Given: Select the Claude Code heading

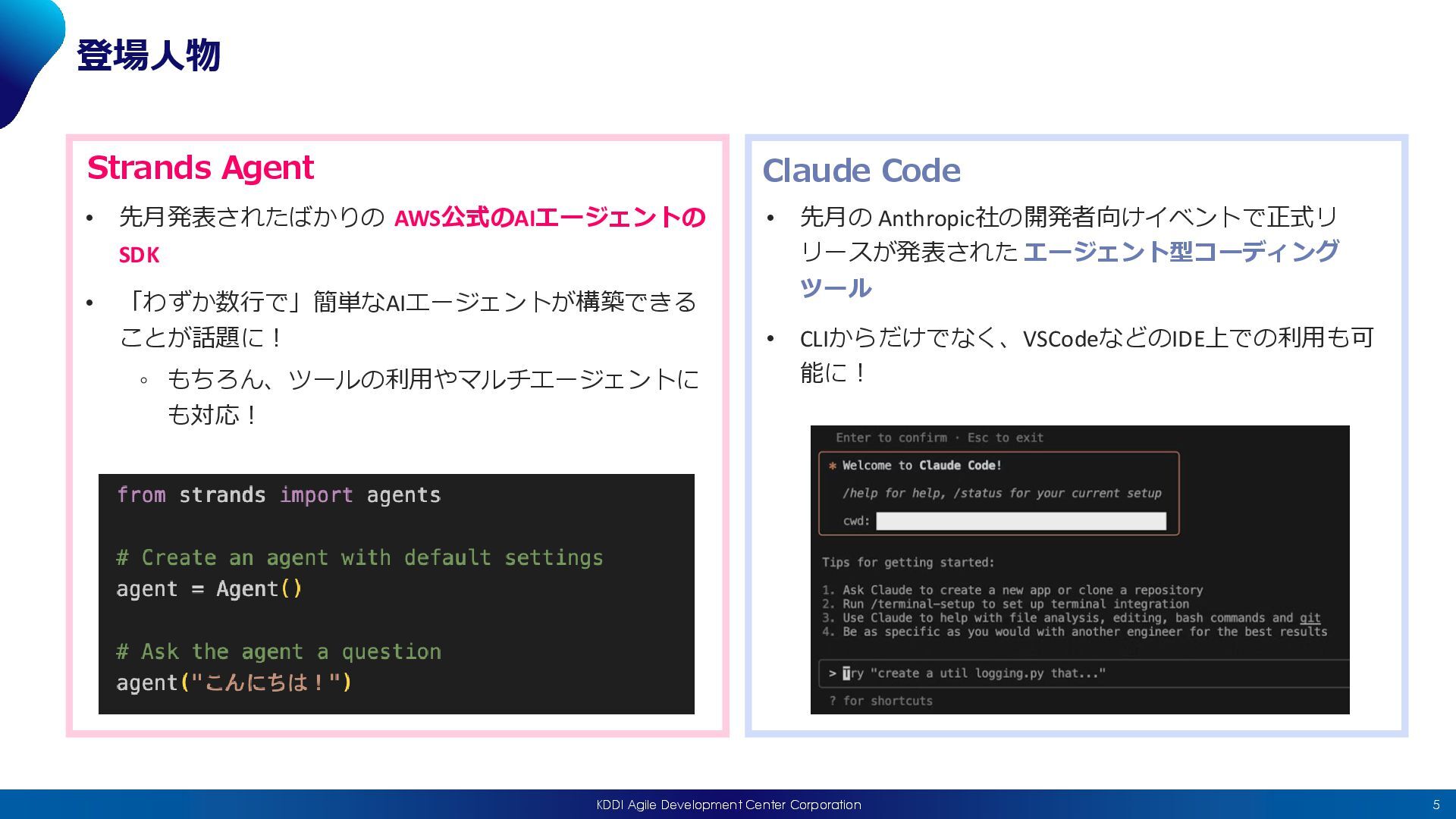Looking at the screenshot, I should pos(861,171).
